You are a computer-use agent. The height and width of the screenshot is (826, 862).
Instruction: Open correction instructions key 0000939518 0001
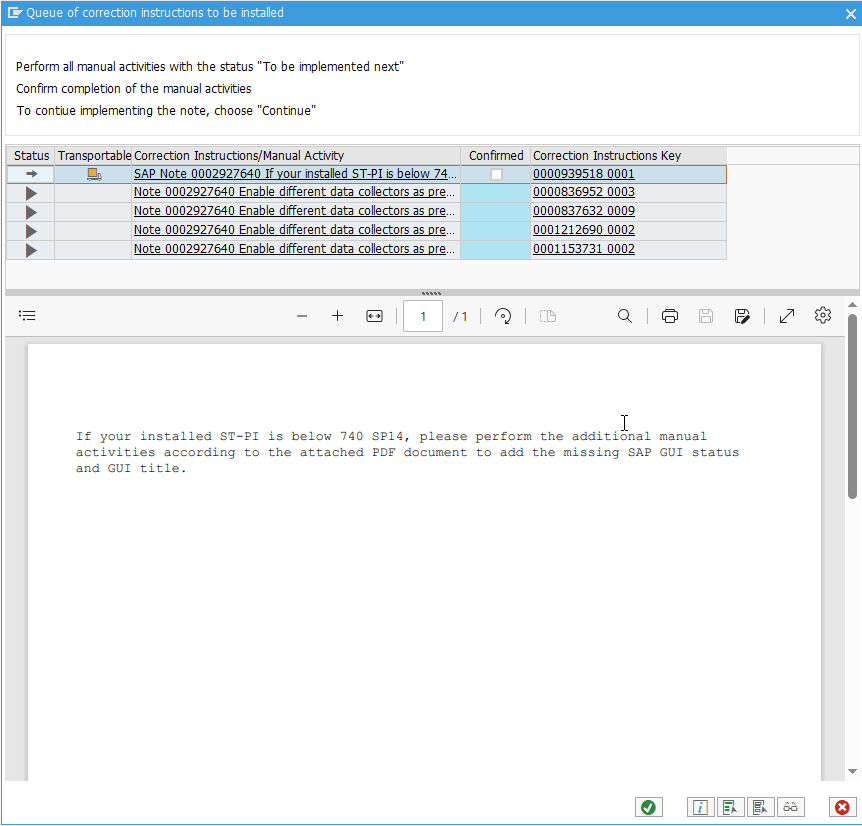tap(583, 174)
